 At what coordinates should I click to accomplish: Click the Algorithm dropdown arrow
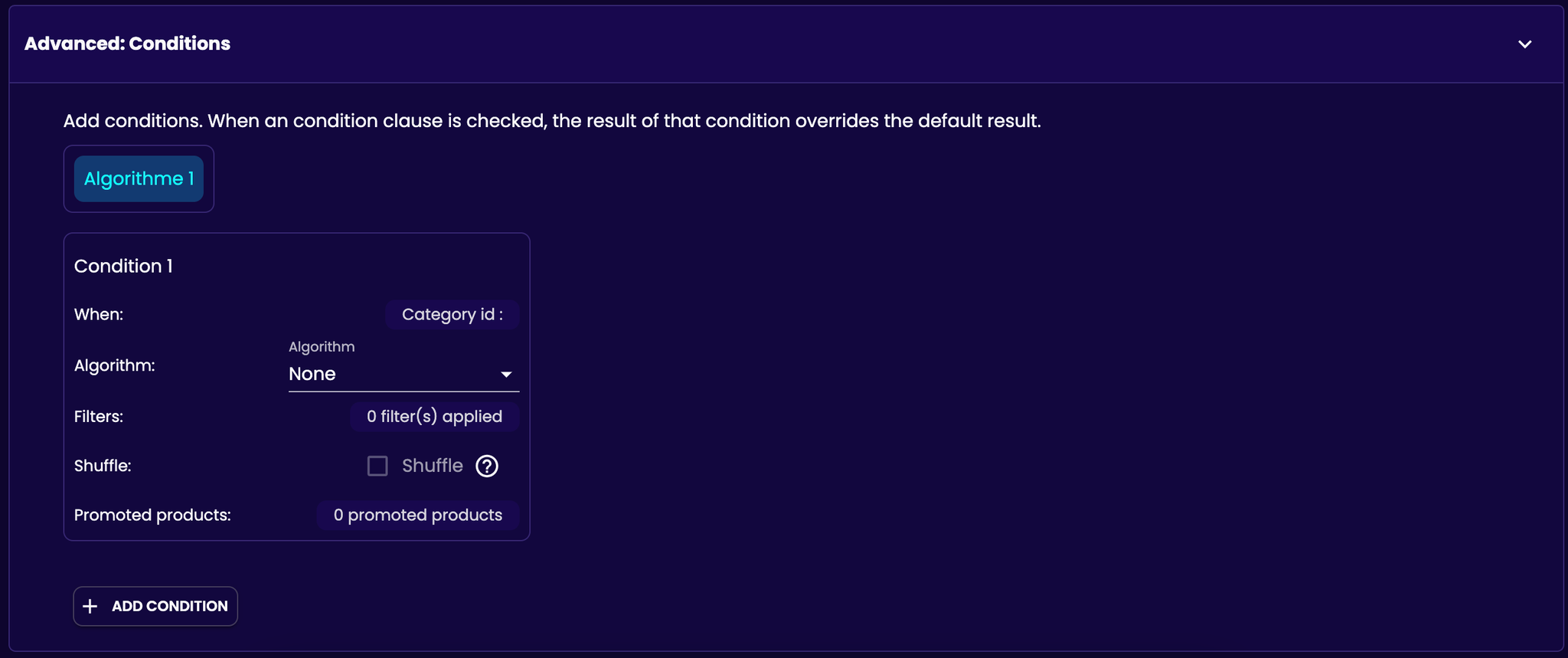[506, 375]
